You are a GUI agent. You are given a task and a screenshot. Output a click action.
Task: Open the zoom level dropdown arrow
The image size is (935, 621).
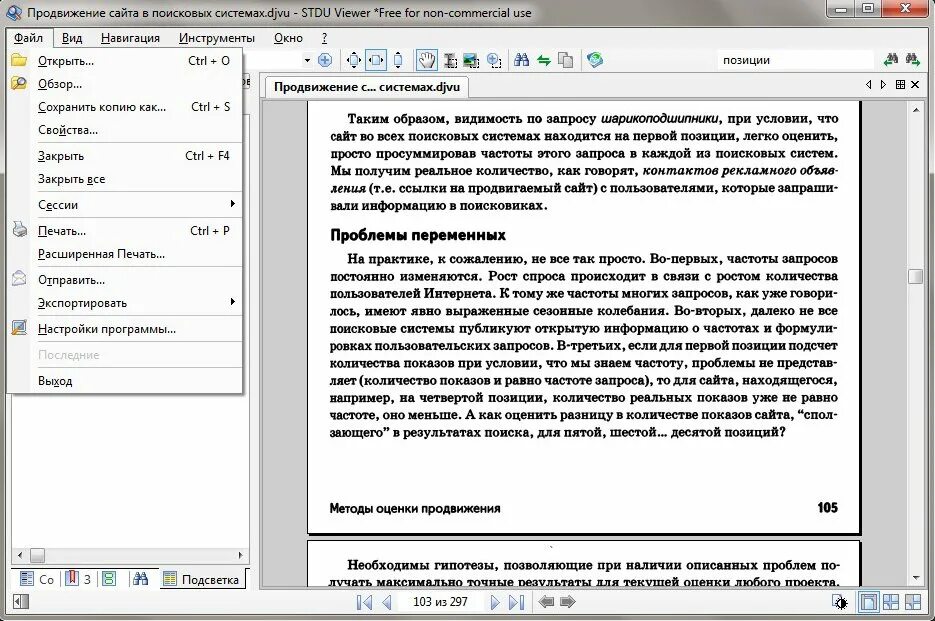tap(307, 60)
